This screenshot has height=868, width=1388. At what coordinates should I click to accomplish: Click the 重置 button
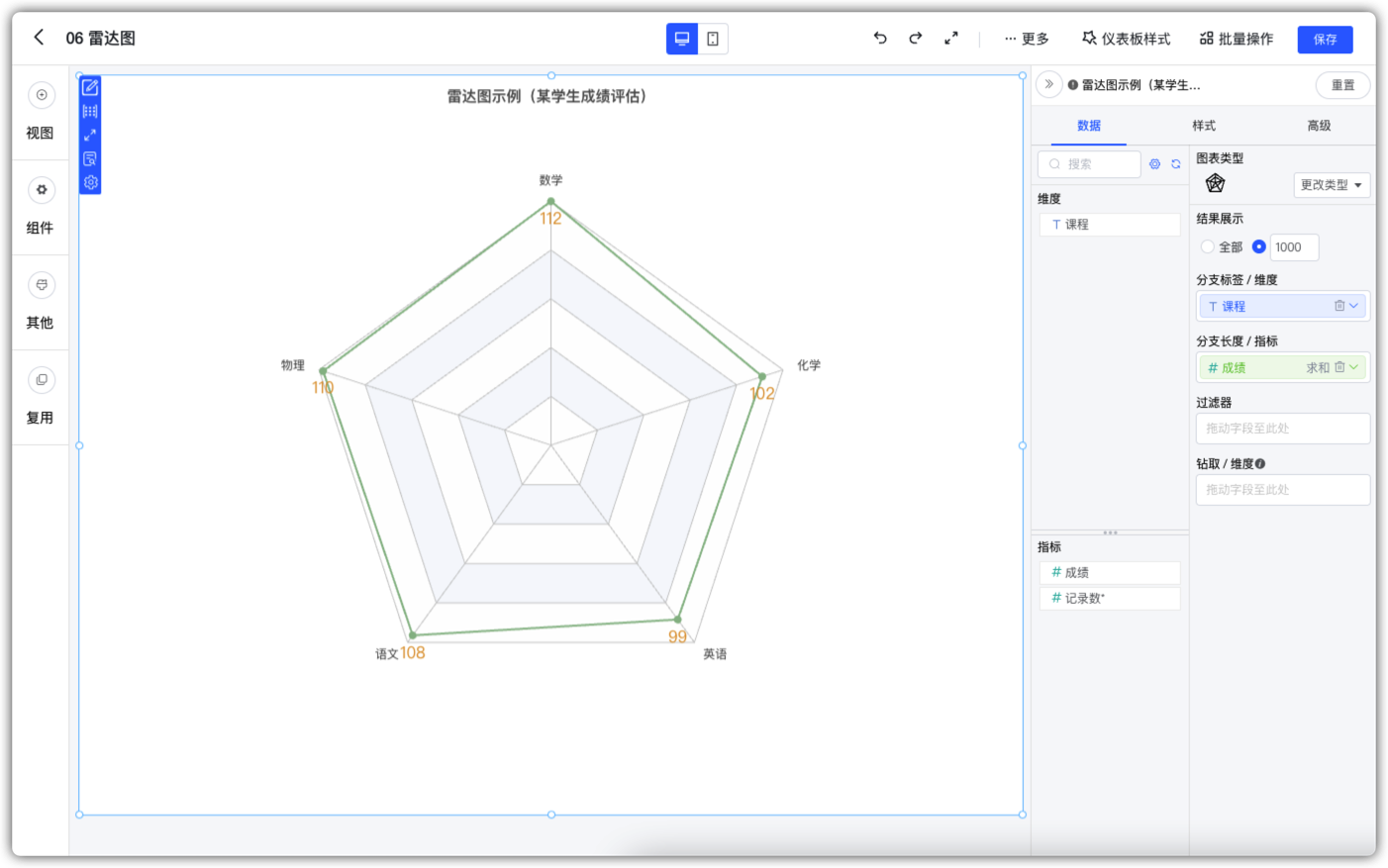tap(1342, 85)
